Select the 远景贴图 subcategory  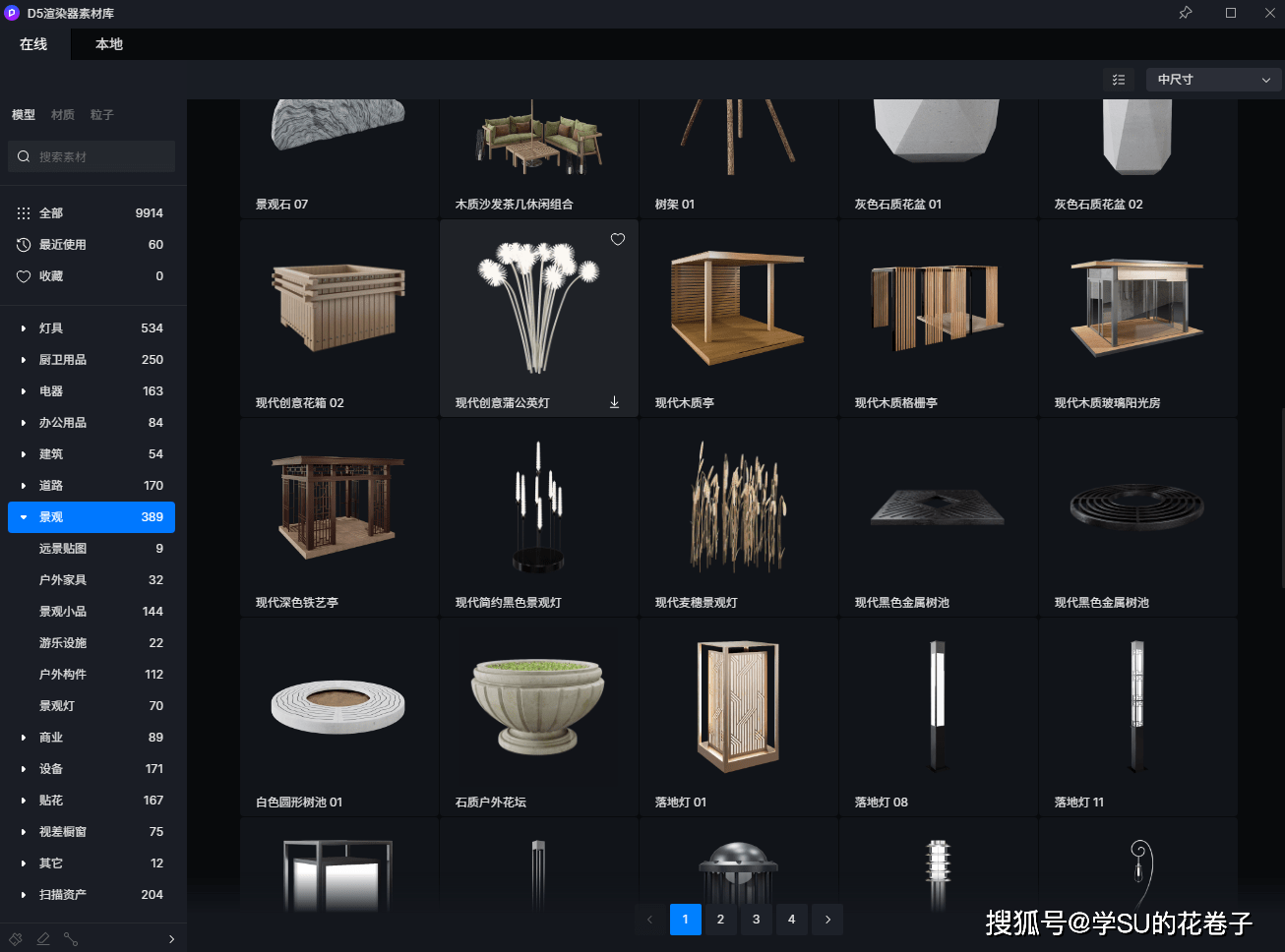(x=92, y=549)
